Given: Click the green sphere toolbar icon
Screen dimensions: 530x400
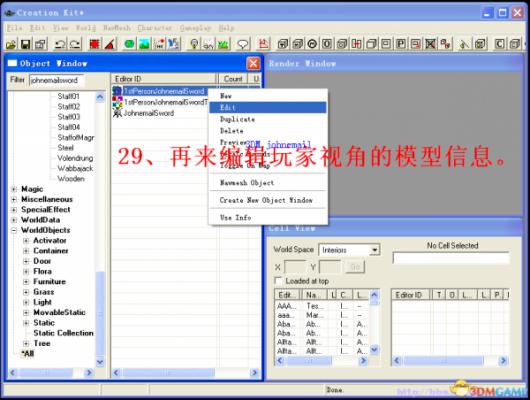Looking at the screenshot, I should pos(129,44).
